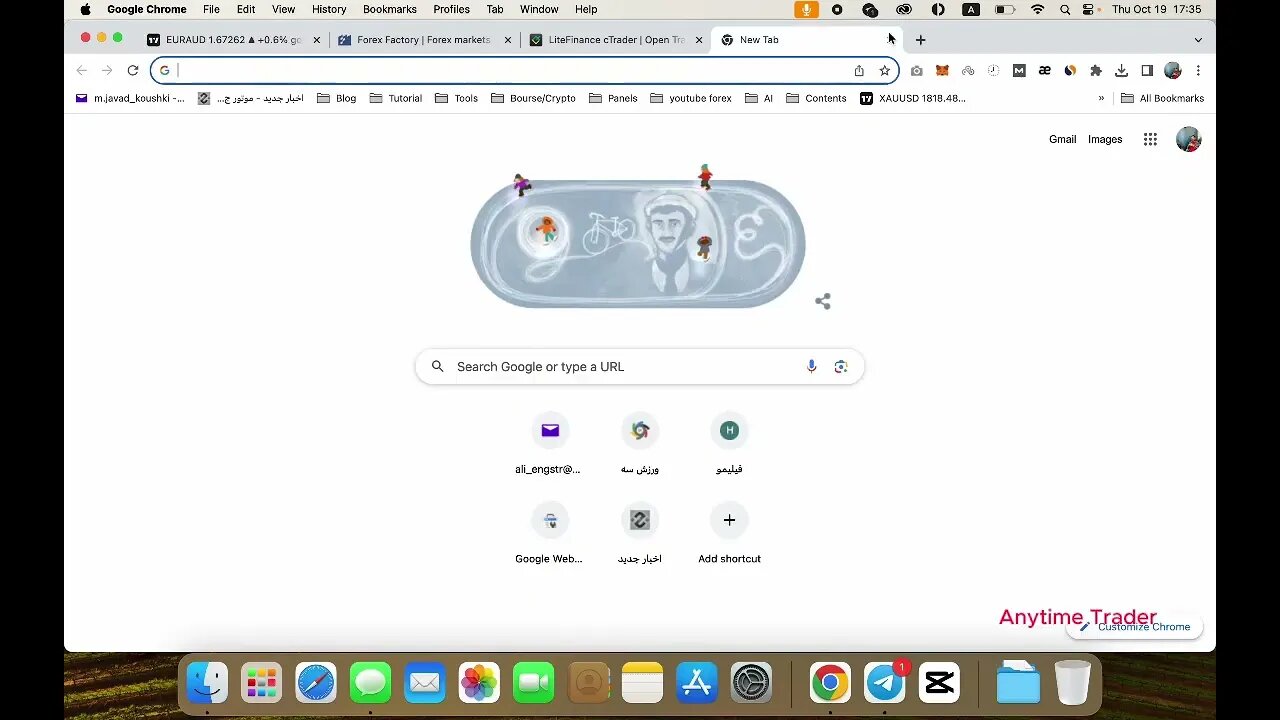The image size is (1280, 720).
Task: Open a new tab with plus button
Action: coord(920,40)
